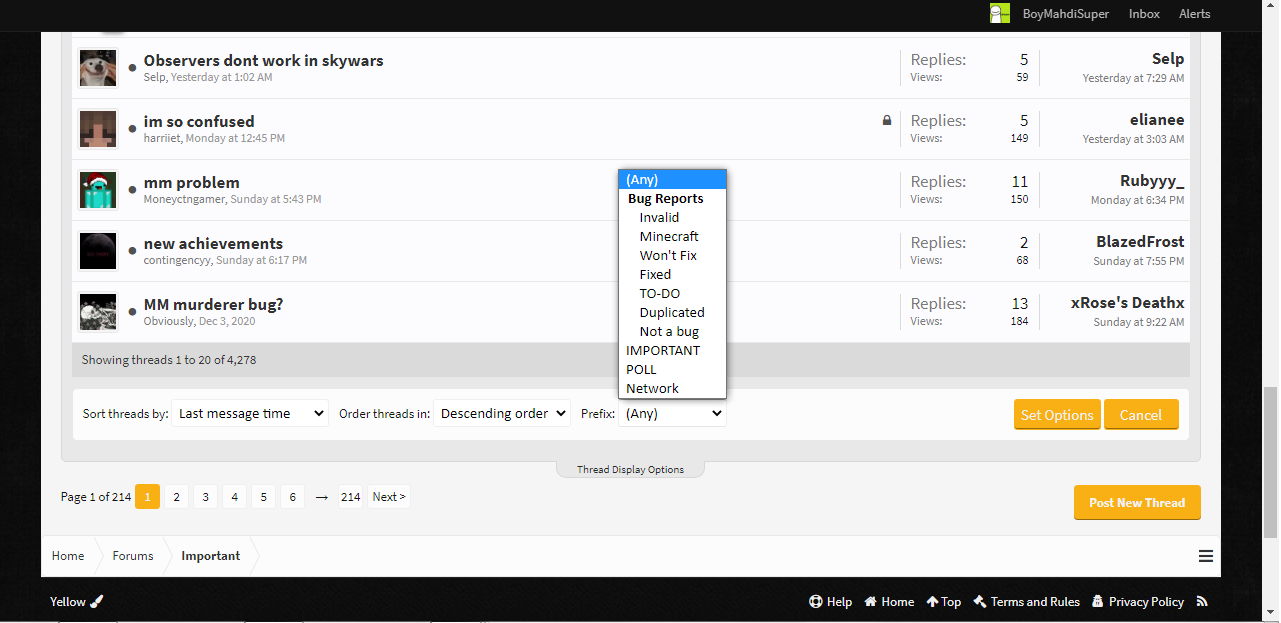
Task: Go to page 4
Action: point(234,497)
